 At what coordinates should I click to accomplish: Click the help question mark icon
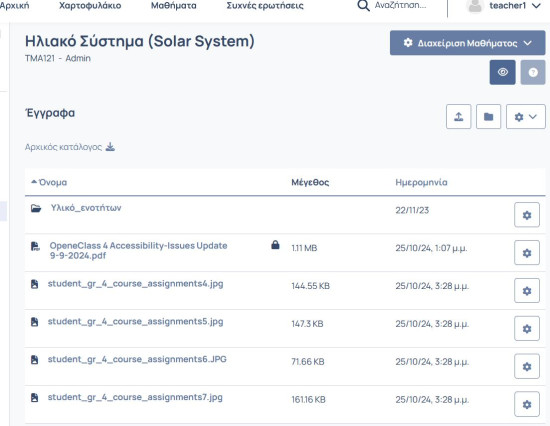point(533,72)
